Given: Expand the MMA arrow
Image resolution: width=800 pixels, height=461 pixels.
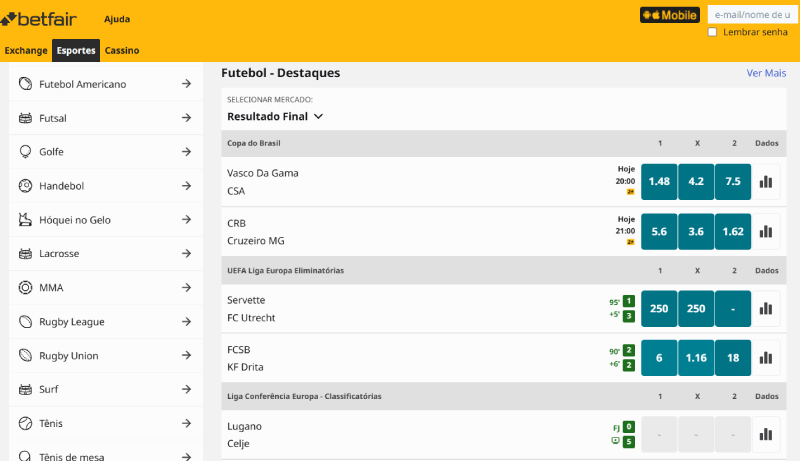Looking at the screenshot, I should point(186,288).
